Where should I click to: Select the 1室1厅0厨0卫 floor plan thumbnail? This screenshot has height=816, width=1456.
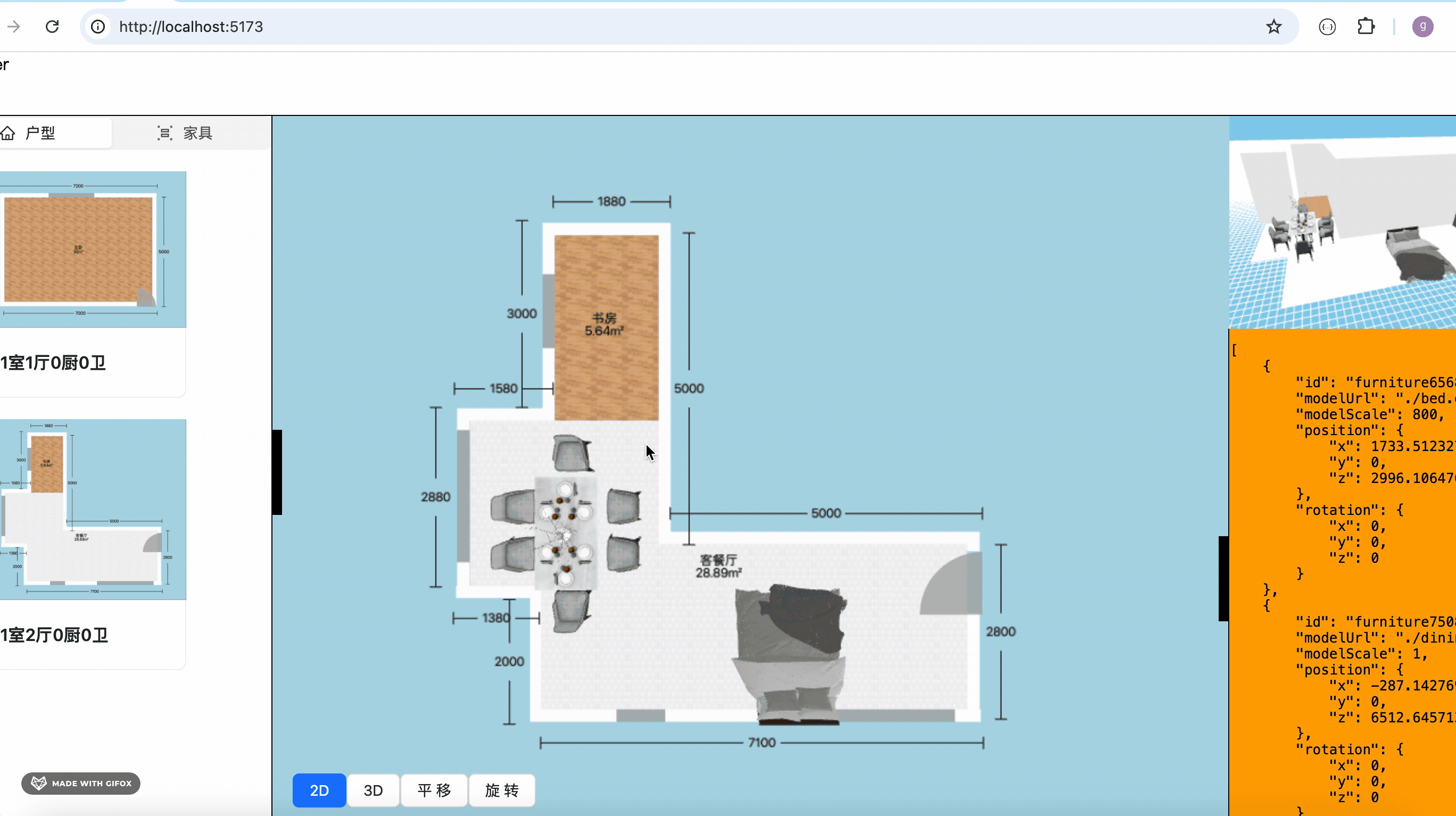click(93, 249)
